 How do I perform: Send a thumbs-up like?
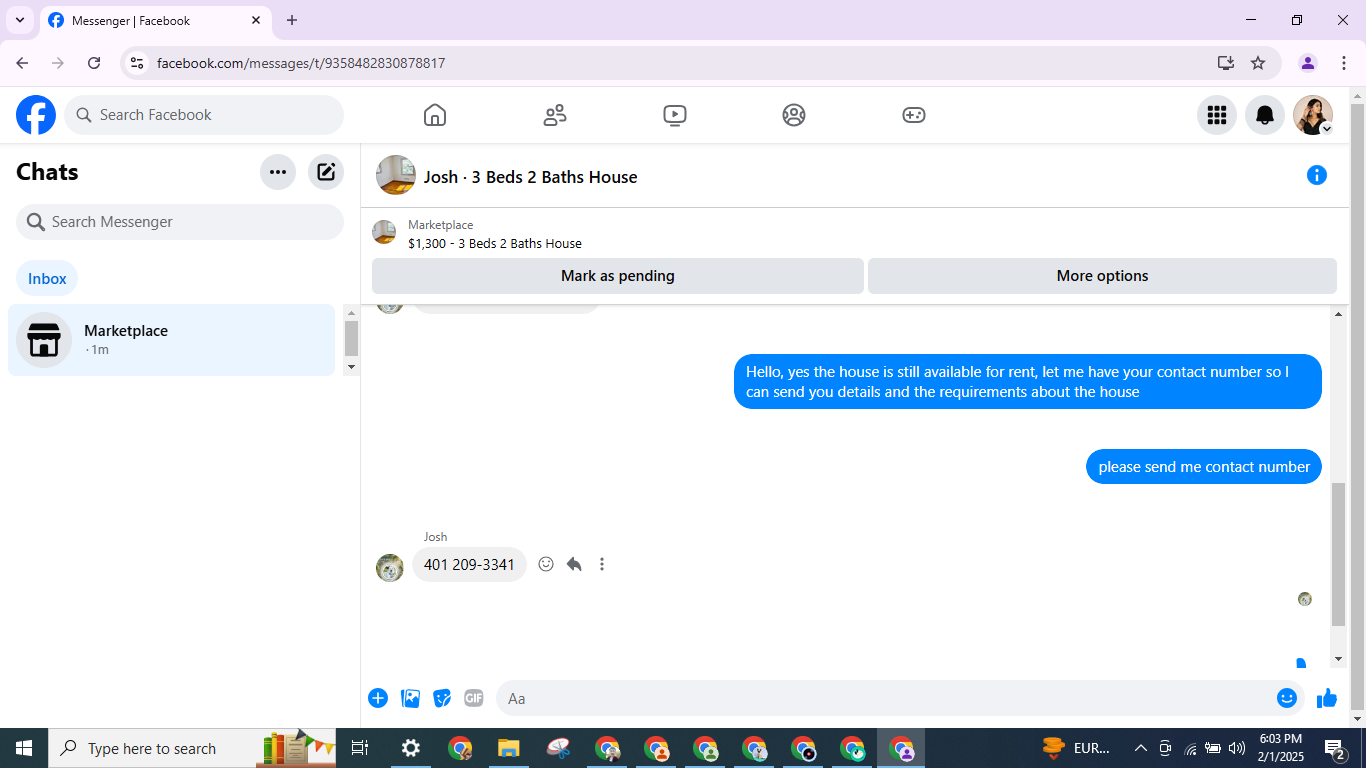[1327, 698]
